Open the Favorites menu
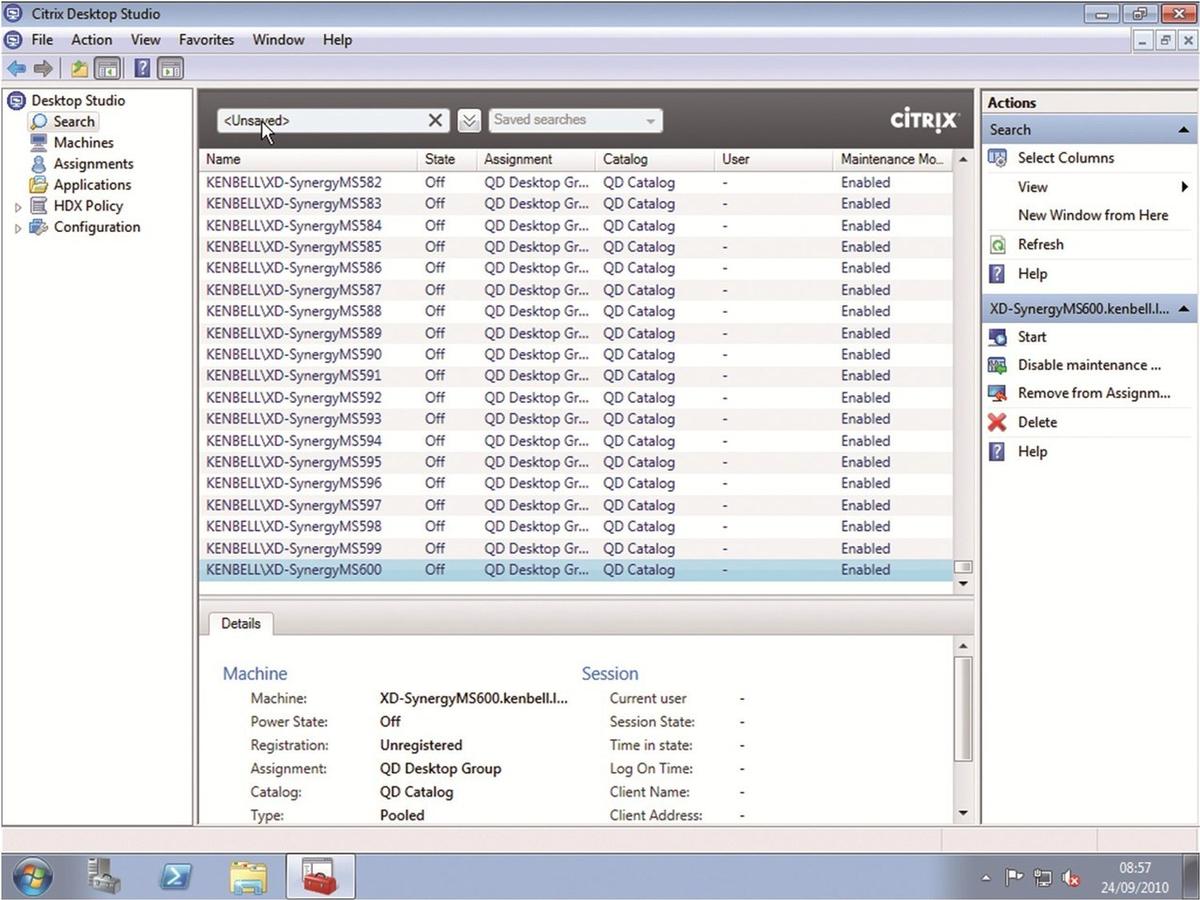 click(x=206, y=40)
